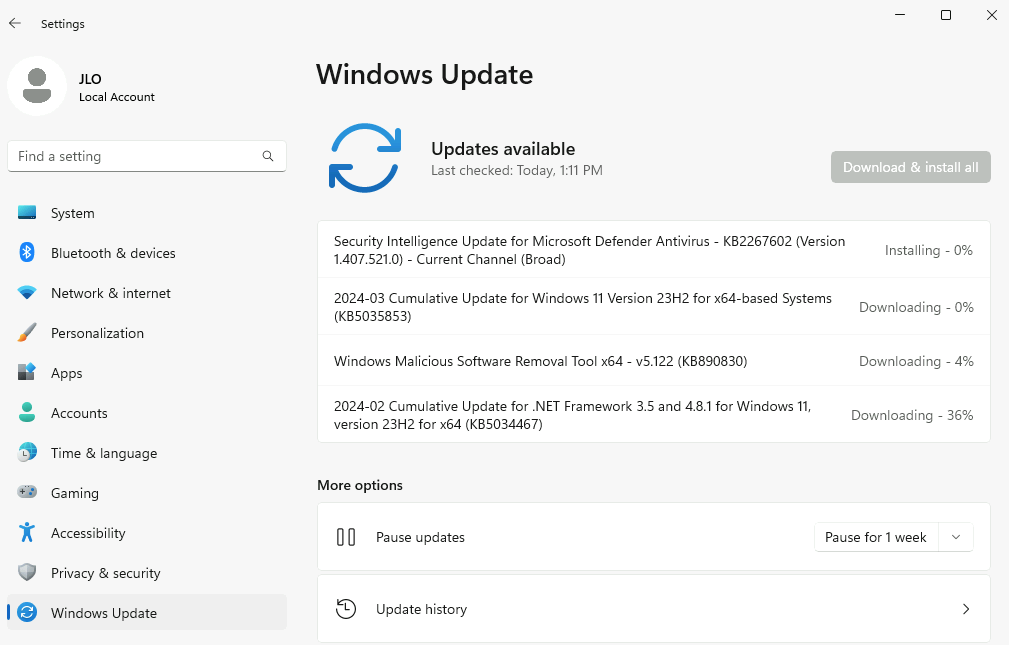Click the Installing - 0% status
The width and height of the screenshot is (1009, 645).
click(x=929, y=250)
